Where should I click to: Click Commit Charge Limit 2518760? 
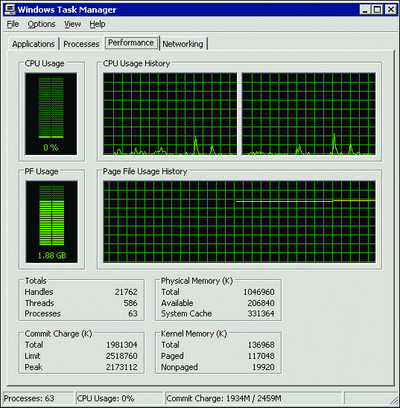pyautogui.click(x=122, y=356)
